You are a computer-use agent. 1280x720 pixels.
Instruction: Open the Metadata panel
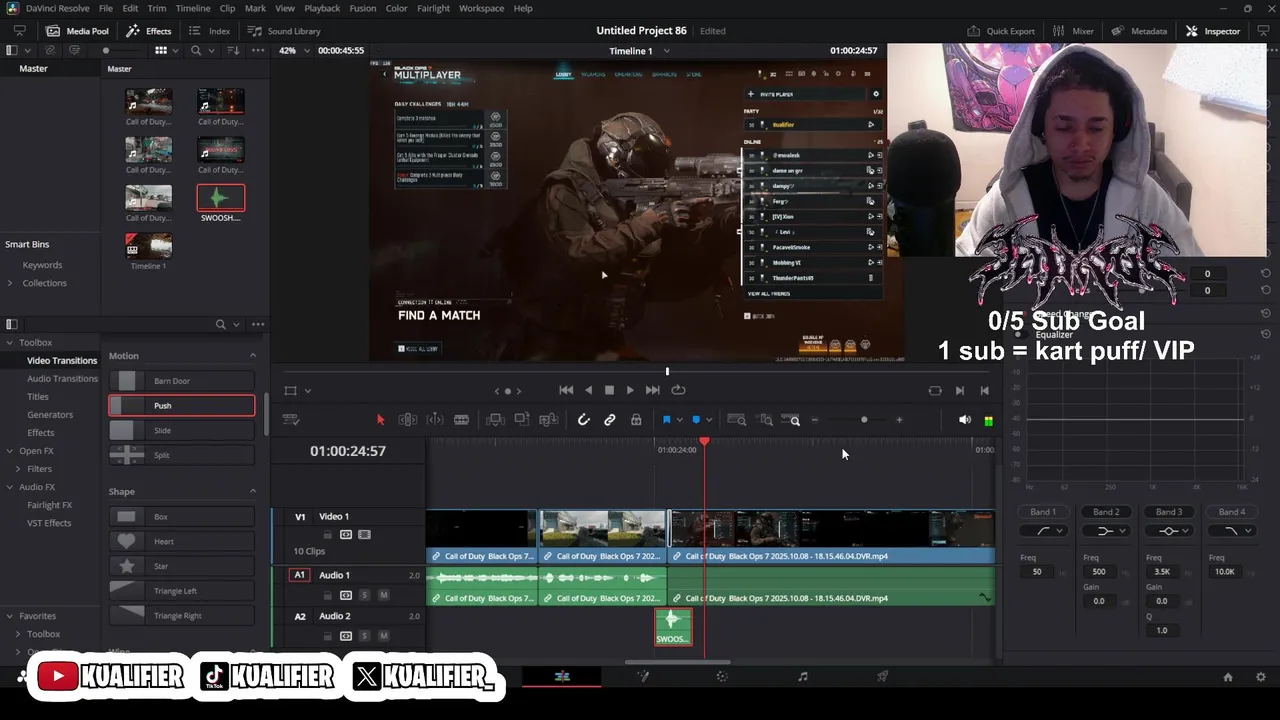tap(1138, 31)
